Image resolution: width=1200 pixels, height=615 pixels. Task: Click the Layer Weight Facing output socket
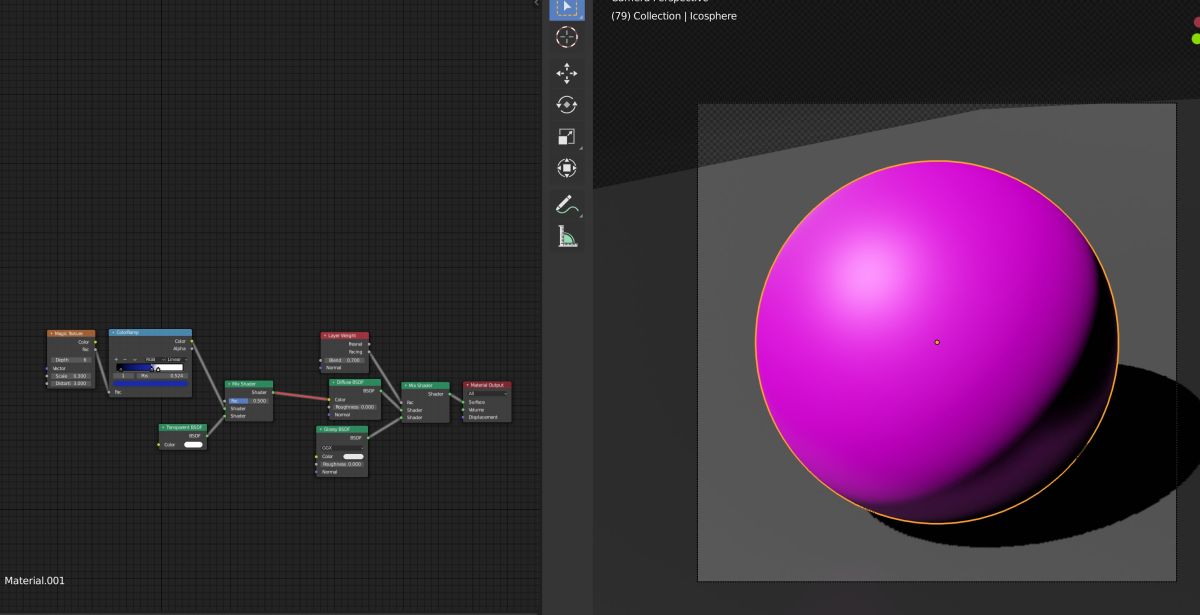[369, 352]
